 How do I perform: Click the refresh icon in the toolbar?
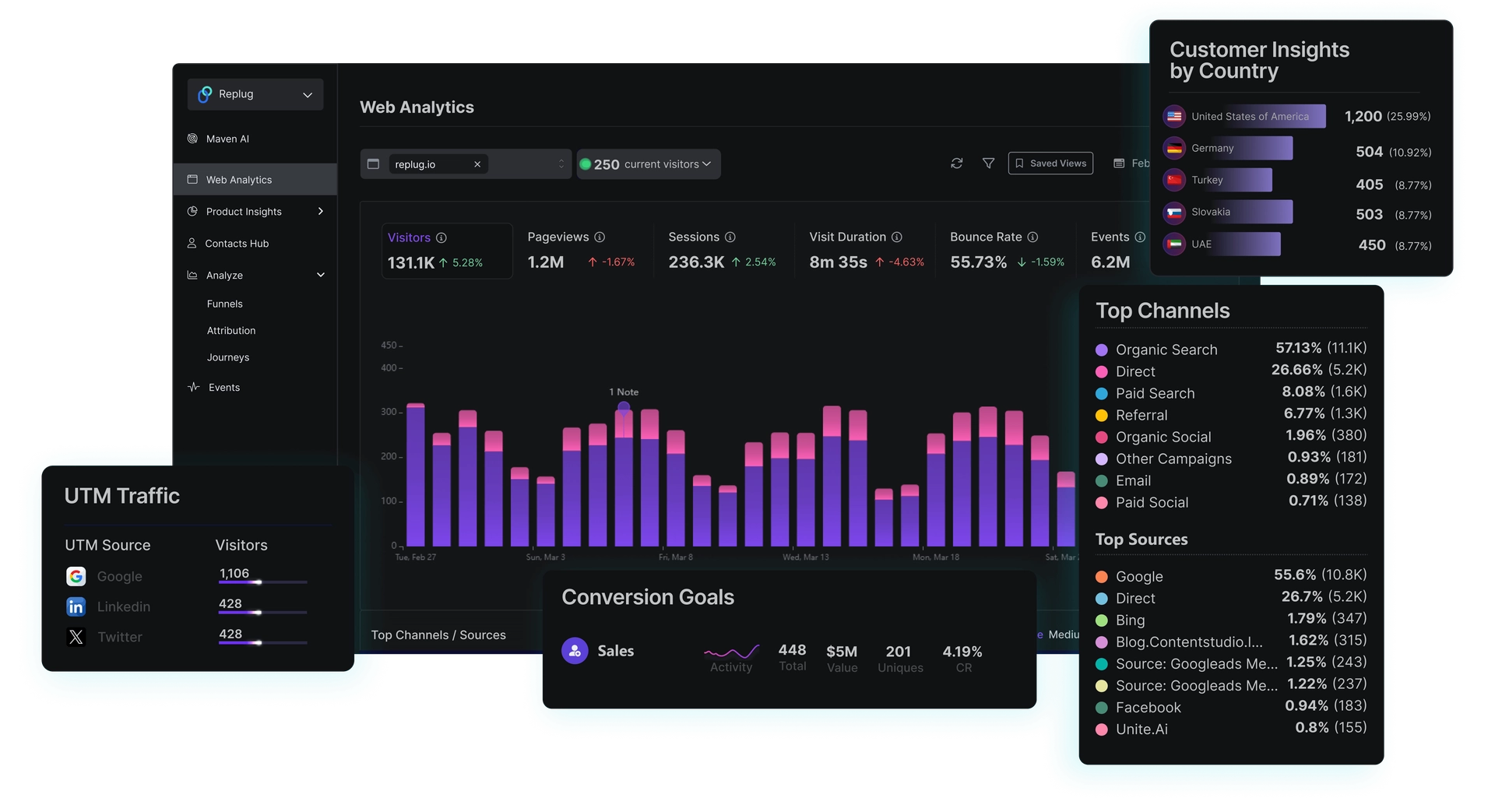[956, 163]
